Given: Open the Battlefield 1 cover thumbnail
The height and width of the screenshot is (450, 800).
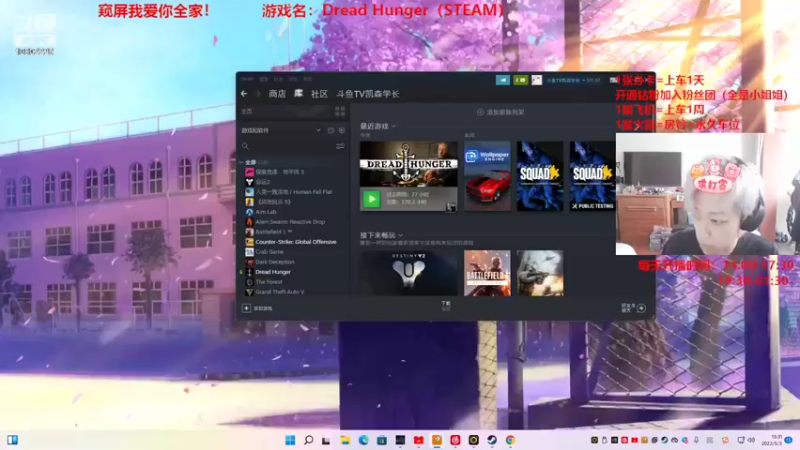Looking at the screenshot, I should [x=487, y=273].
